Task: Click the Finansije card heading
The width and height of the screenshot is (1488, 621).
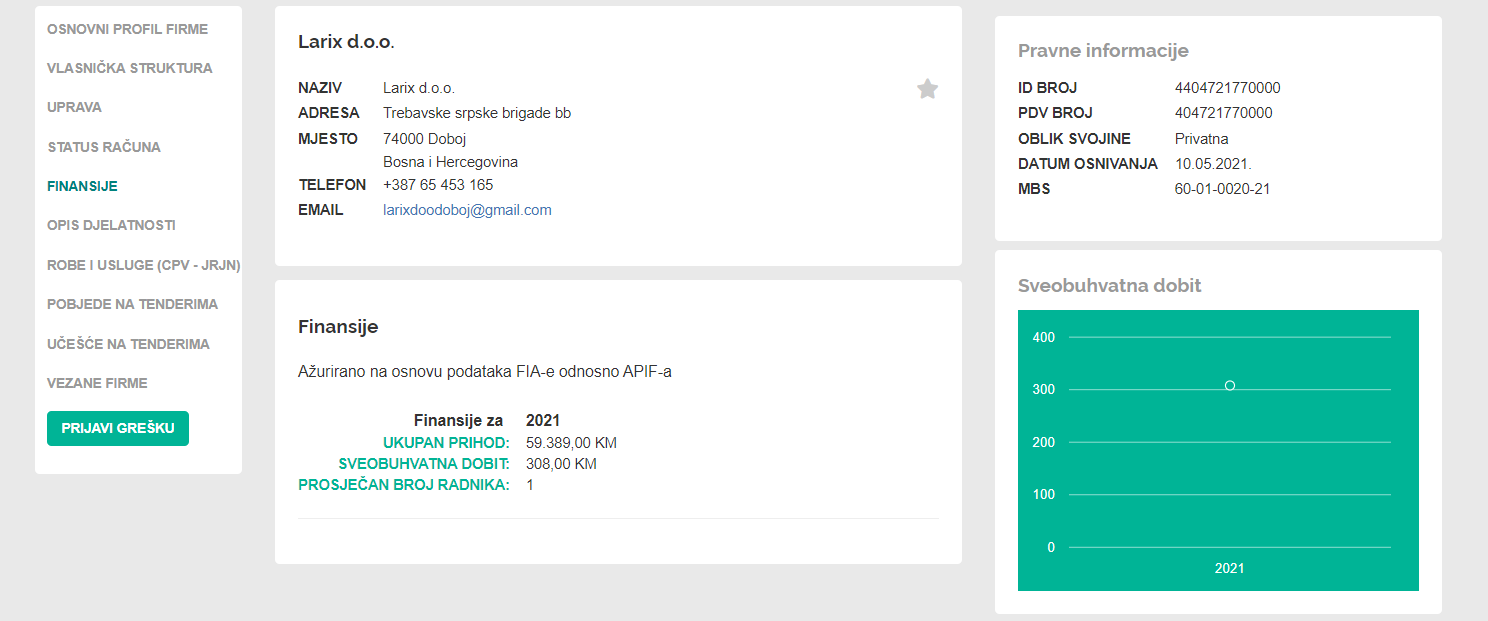Action: click(338, 327)
